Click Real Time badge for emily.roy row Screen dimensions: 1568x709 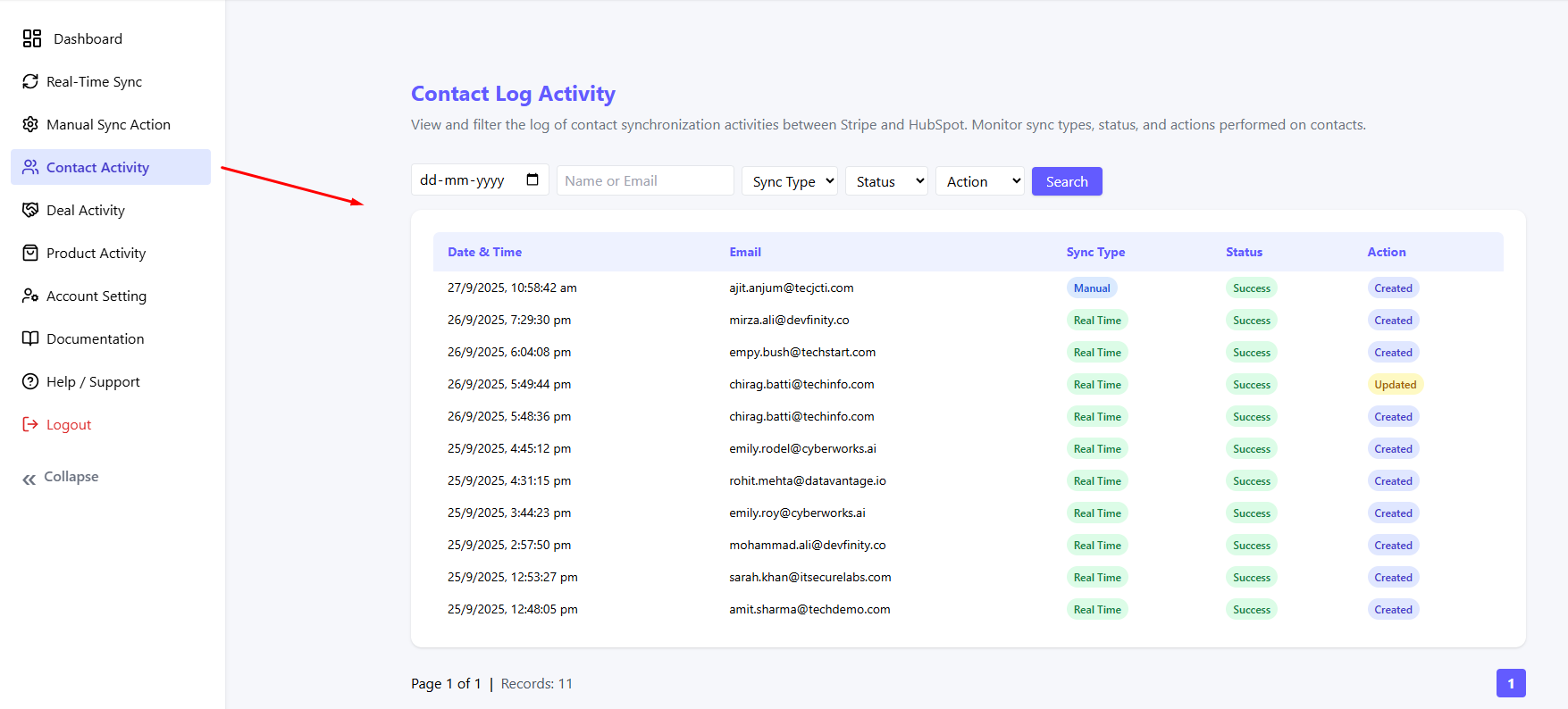1097,513
